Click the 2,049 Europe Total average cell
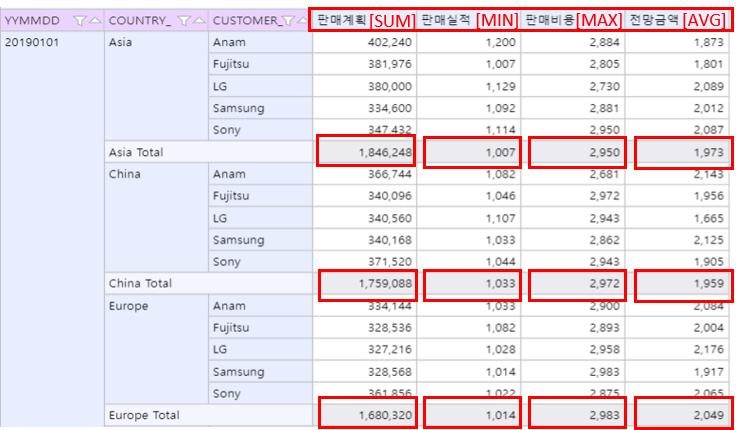 (x=677, y=415)
